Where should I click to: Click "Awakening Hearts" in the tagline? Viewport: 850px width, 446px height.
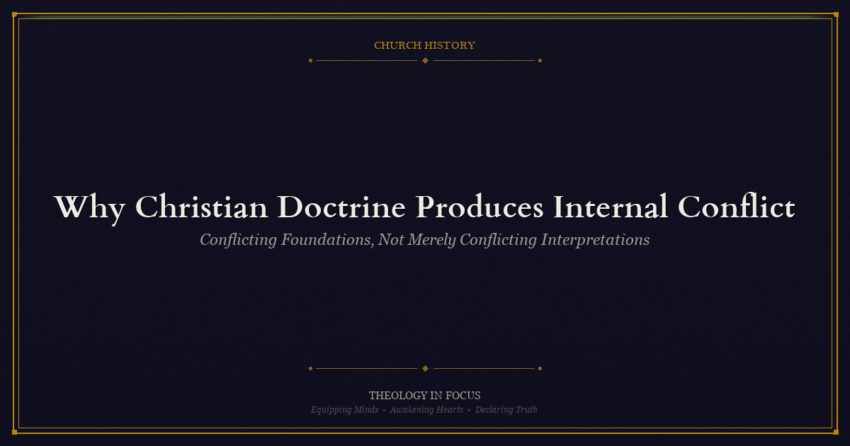coord(426,410)
